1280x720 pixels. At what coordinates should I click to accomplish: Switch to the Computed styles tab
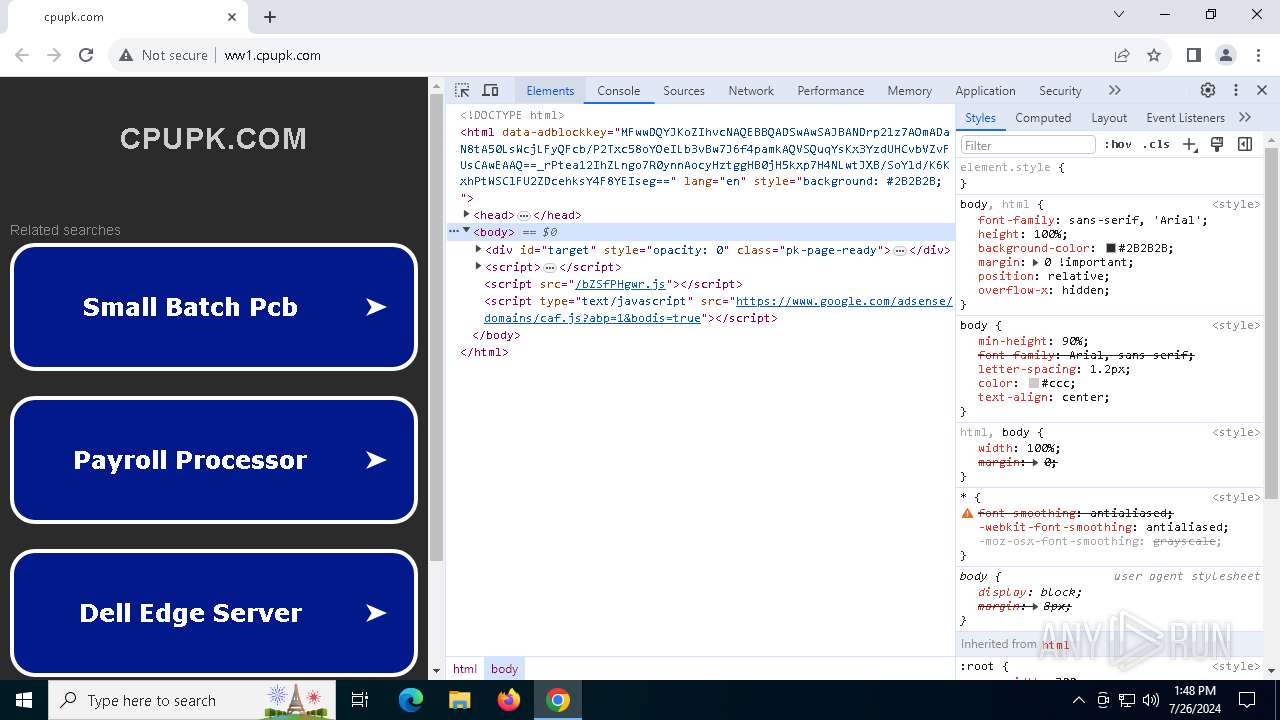coord(1043,117)
